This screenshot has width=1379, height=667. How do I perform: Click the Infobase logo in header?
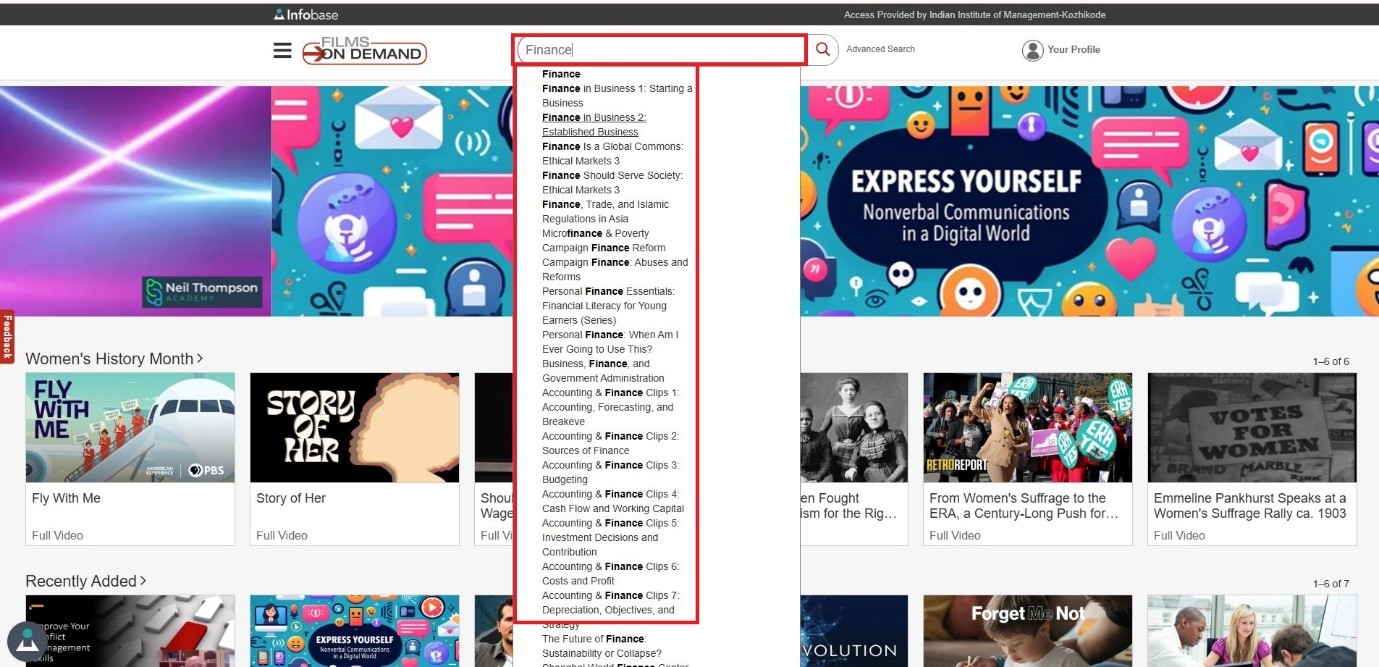tap(305, 14)
